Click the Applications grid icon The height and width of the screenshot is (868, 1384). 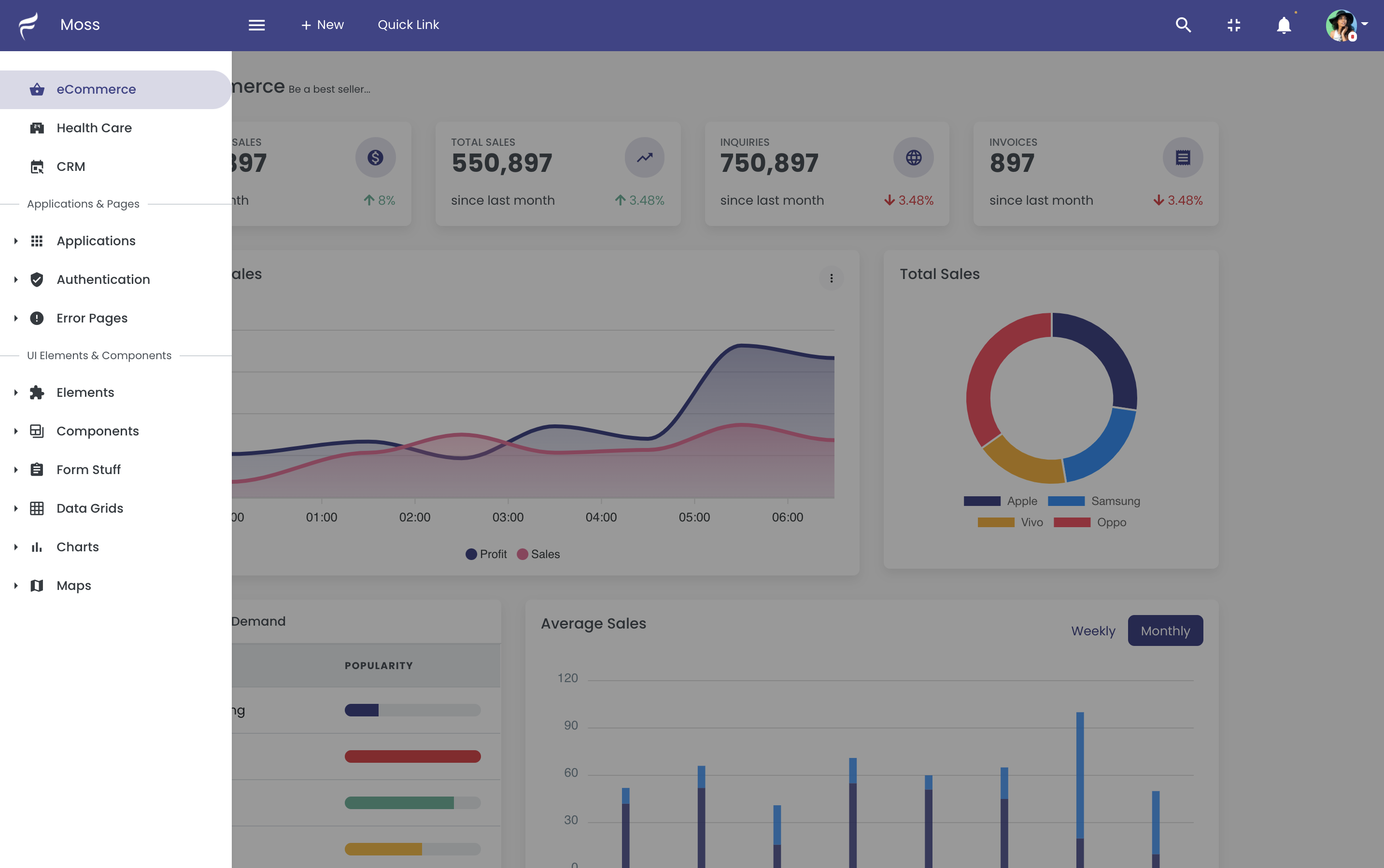(37, 241)
